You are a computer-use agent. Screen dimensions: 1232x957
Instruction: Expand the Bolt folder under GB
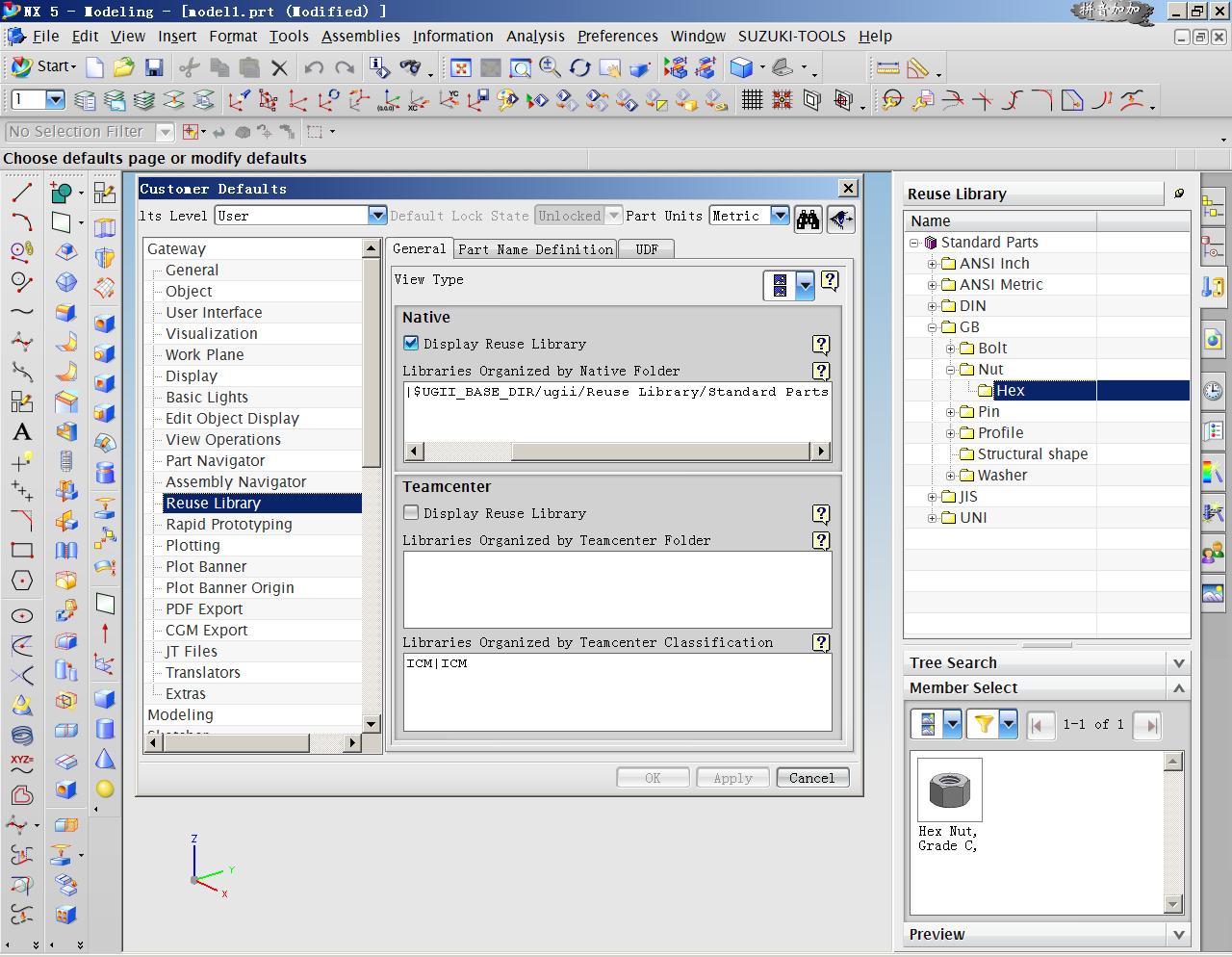(x=950, y=349)
